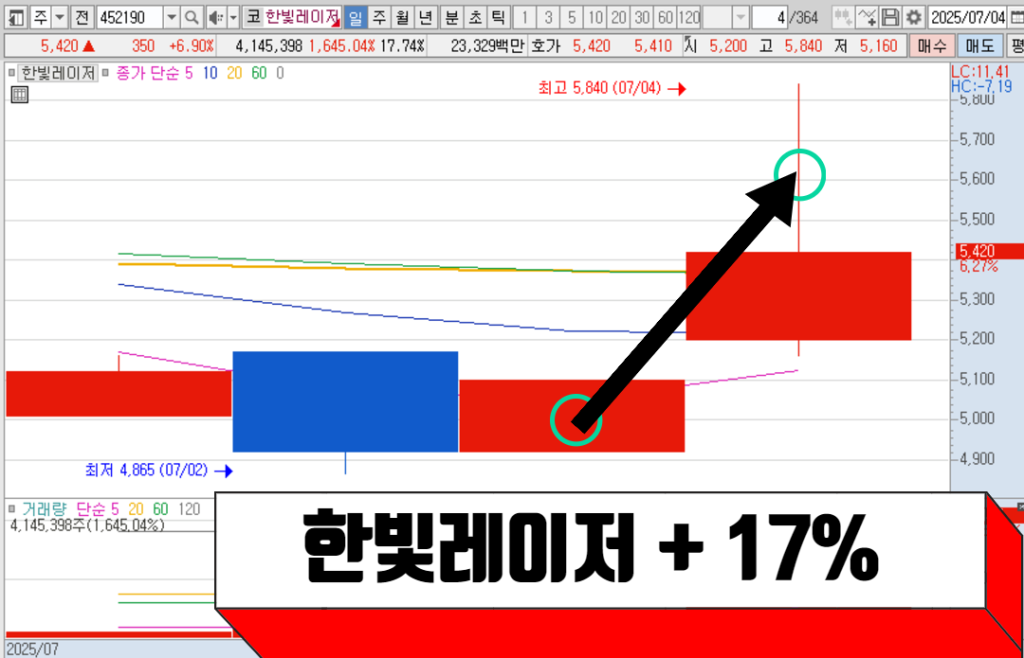Choose the 60 interval button
The image size is (1024, 658).
click(x=666, y=17)
